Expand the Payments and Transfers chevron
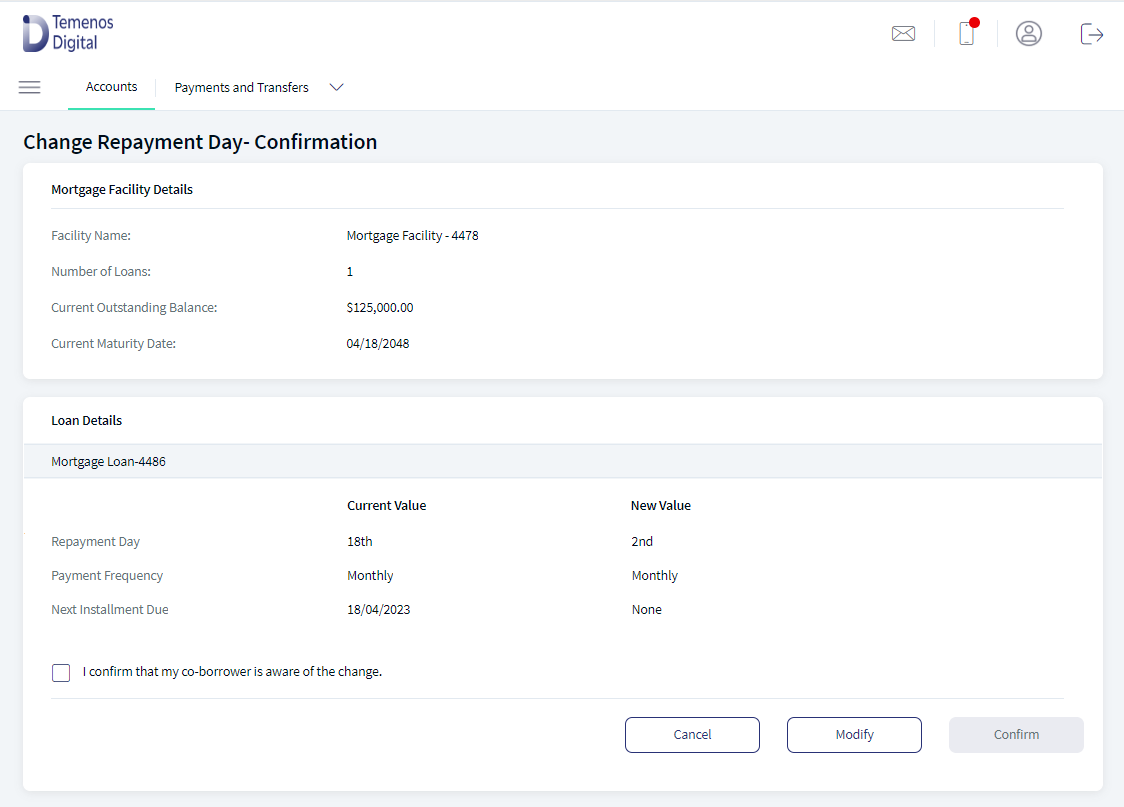Screen dimensions: 1124x807 tap(336, 87)
